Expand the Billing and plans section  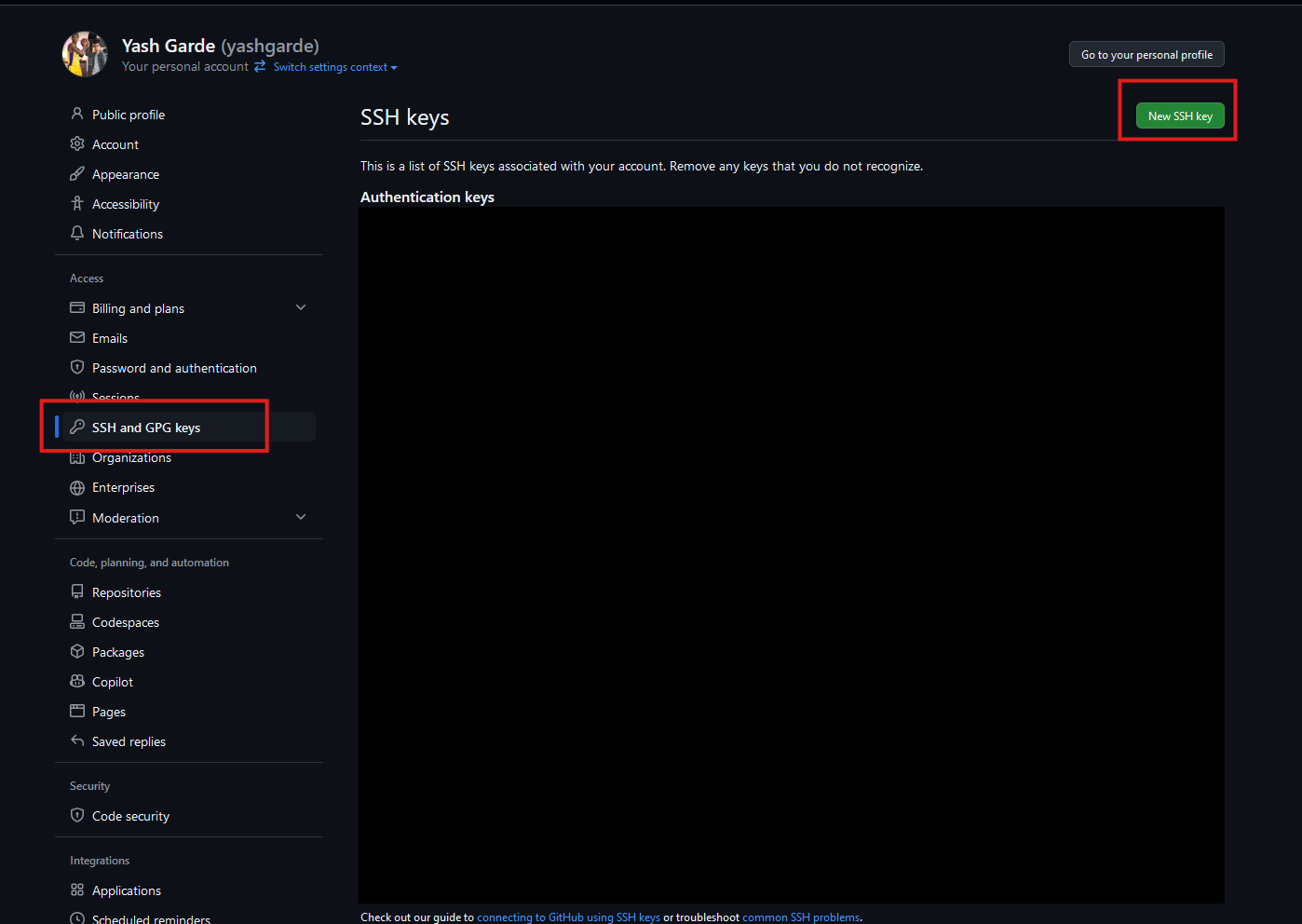pyautogui.click(x=300, y=306)
